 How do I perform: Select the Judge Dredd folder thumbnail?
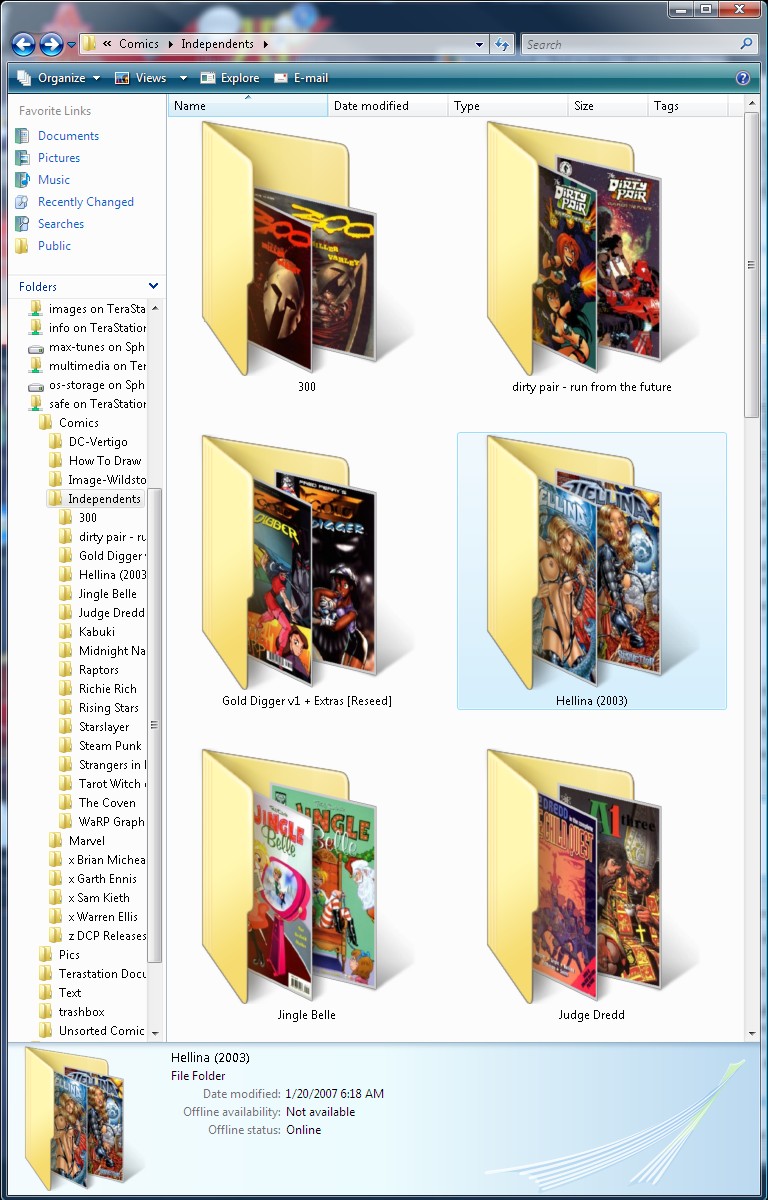pos(592,886)
